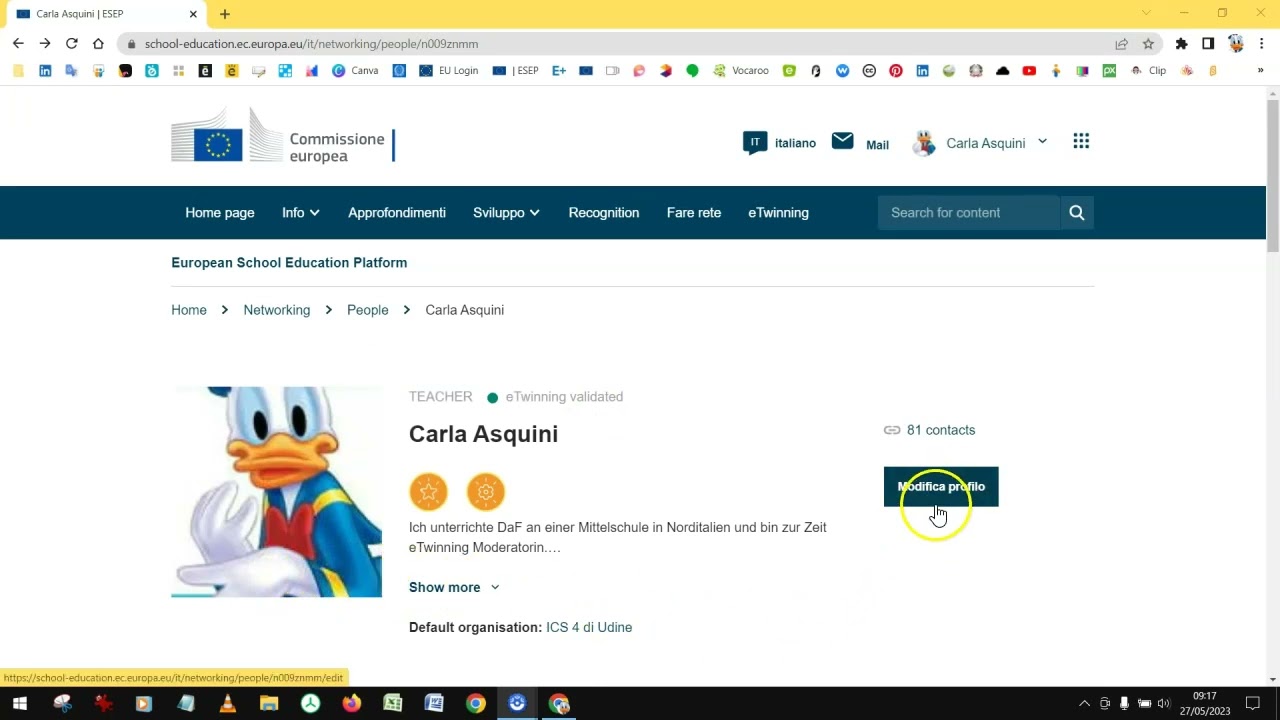1280x720 pixels.
Task: Open the Creative Commons bookmark icon
Action: 869,70
